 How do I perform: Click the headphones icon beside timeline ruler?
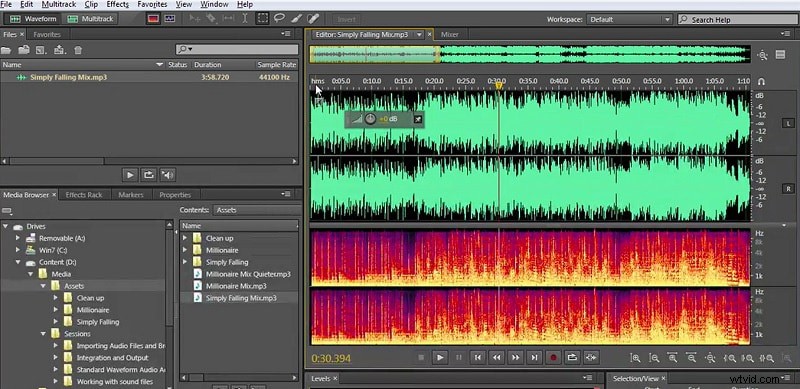[761, 81]
